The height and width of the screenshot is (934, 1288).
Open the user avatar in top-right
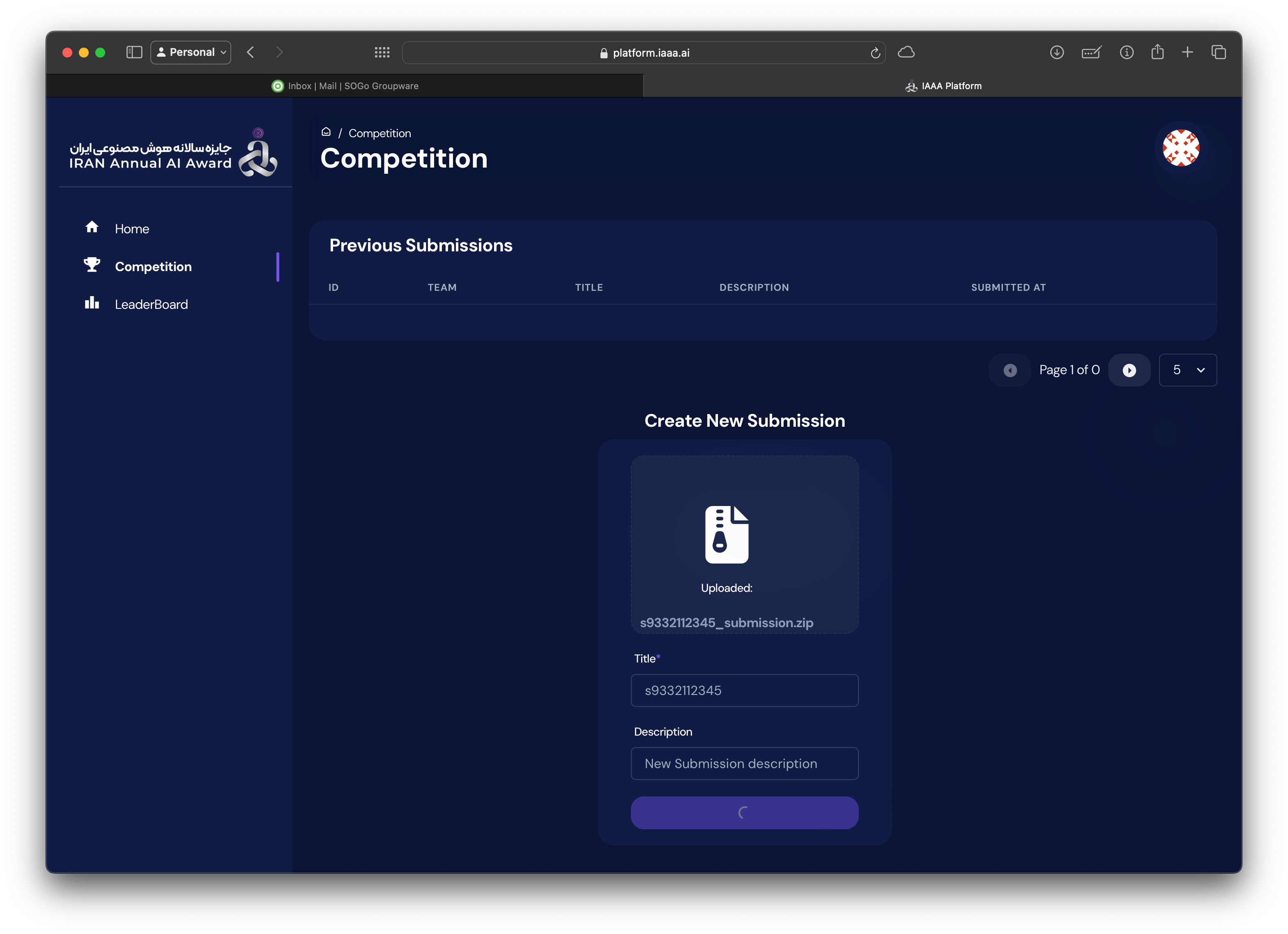pos(1180,148)
